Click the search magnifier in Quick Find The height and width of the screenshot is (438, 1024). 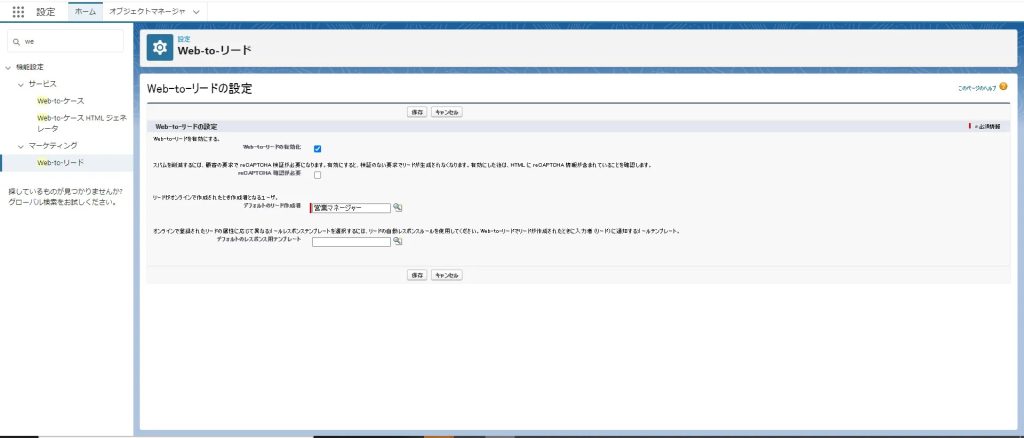(16, 41)
